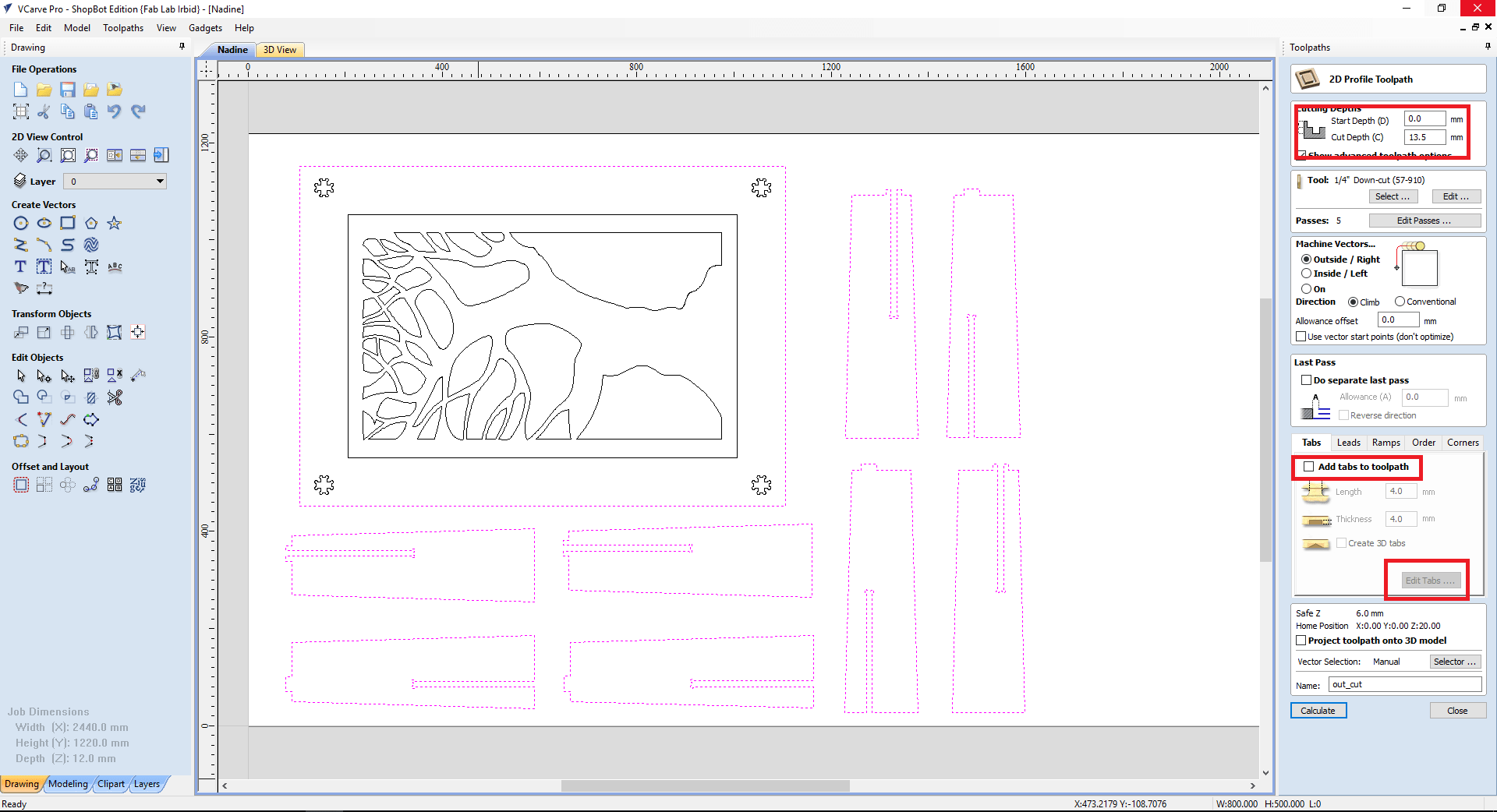Screen dimensions: 1497x812
Task: Open the Toolpaths menu
Action: coord(123,28)
